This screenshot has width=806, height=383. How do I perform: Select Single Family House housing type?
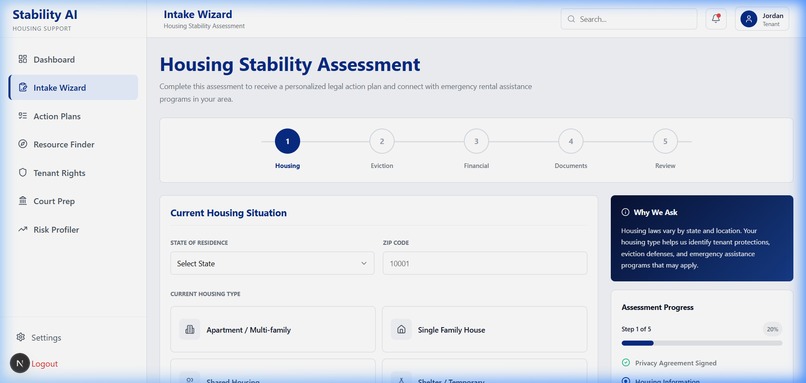pos(484,330)
